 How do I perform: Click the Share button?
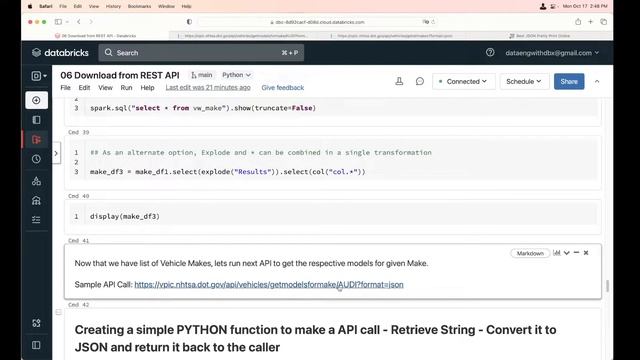tap(569, 82)
